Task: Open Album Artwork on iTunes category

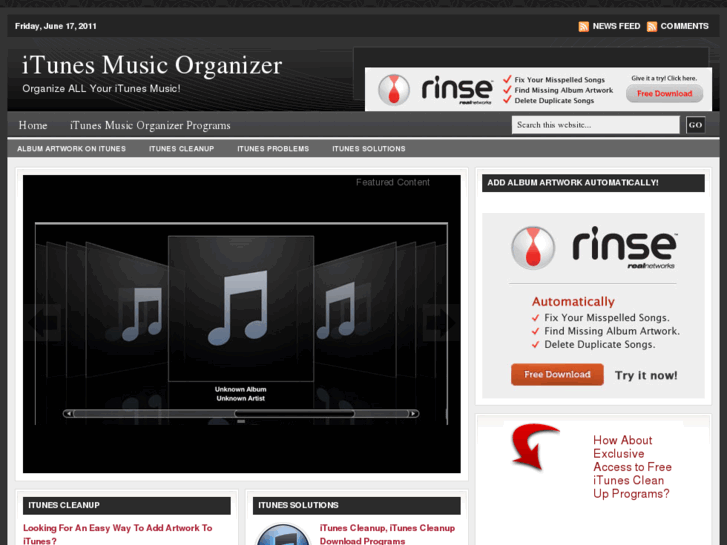Action: pos(71,149)
